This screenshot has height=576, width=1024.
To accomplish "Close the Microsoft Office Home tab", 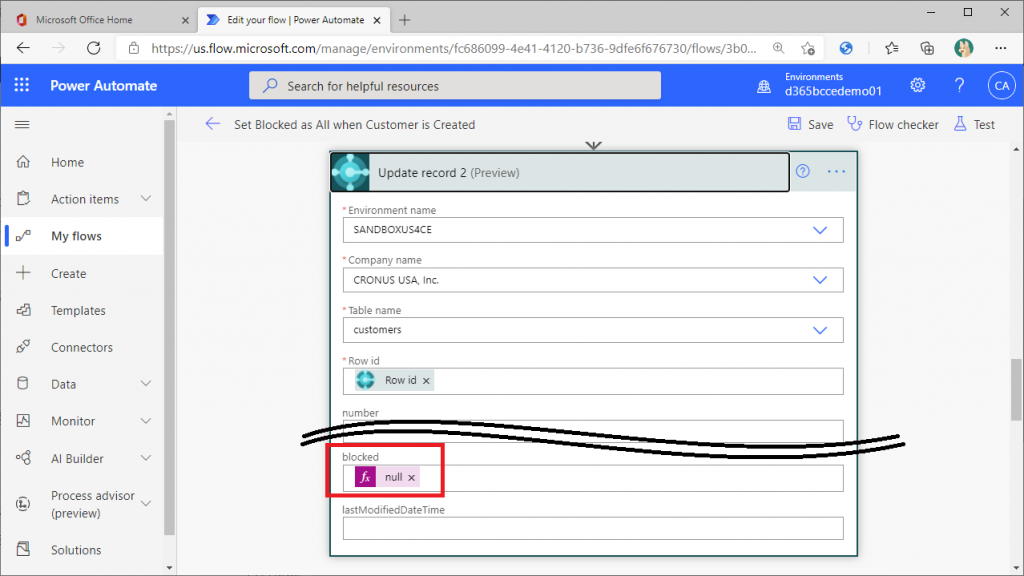I will pos(185,20).
